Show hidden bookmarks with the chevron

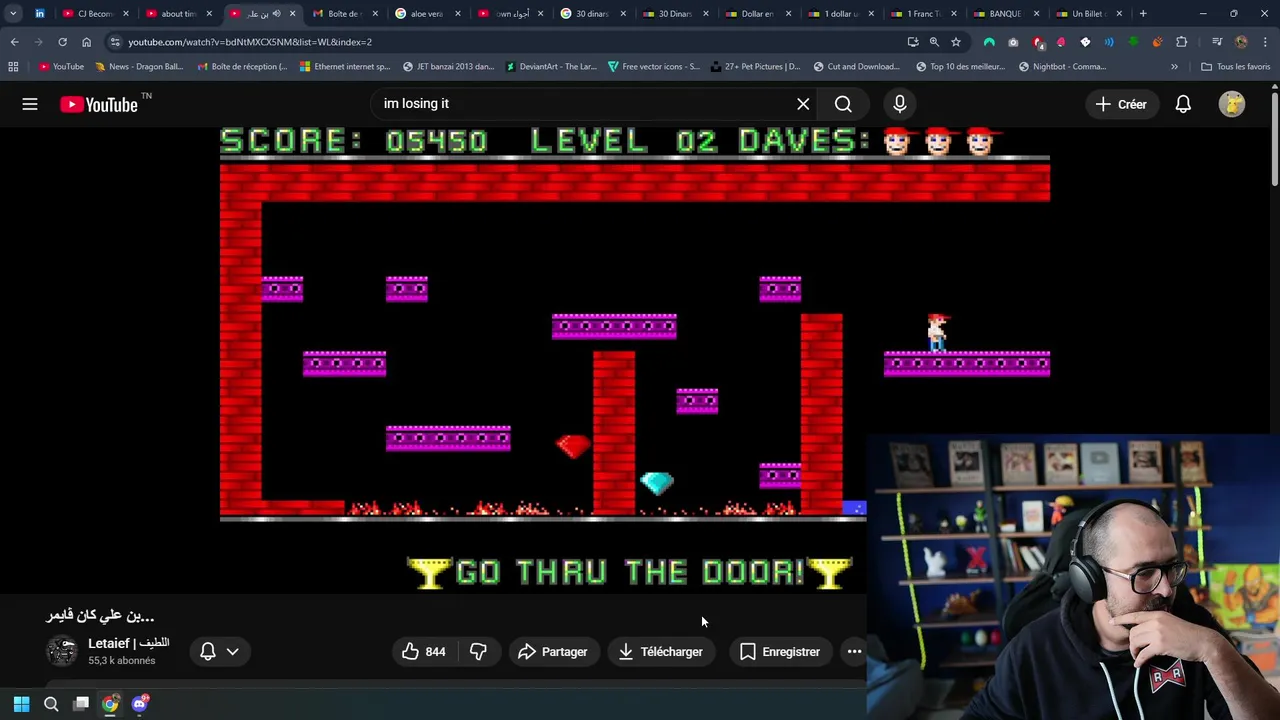[x=1174, y=67]
